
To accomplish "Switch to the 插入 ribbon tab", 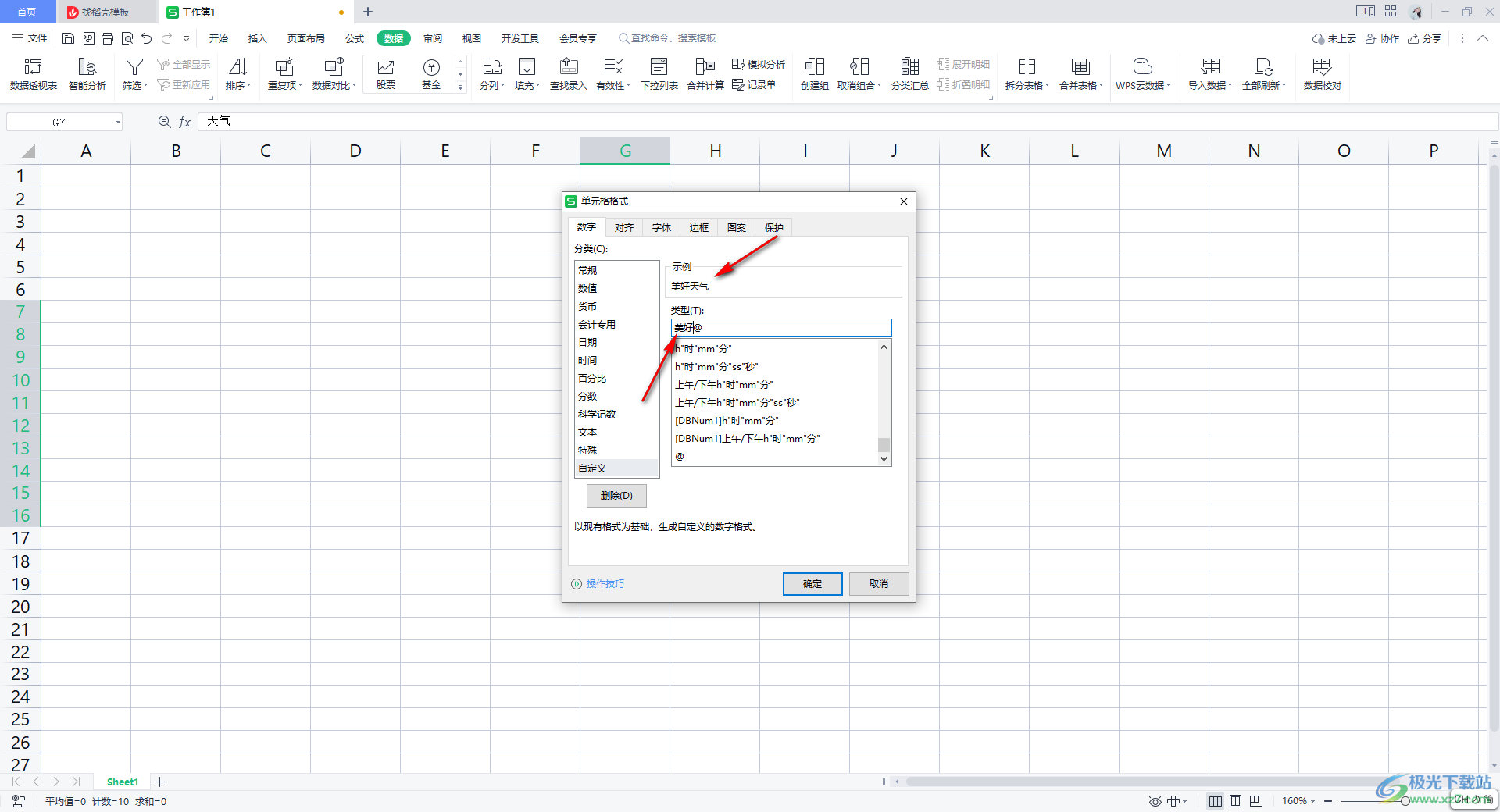I will coord(258,38).
